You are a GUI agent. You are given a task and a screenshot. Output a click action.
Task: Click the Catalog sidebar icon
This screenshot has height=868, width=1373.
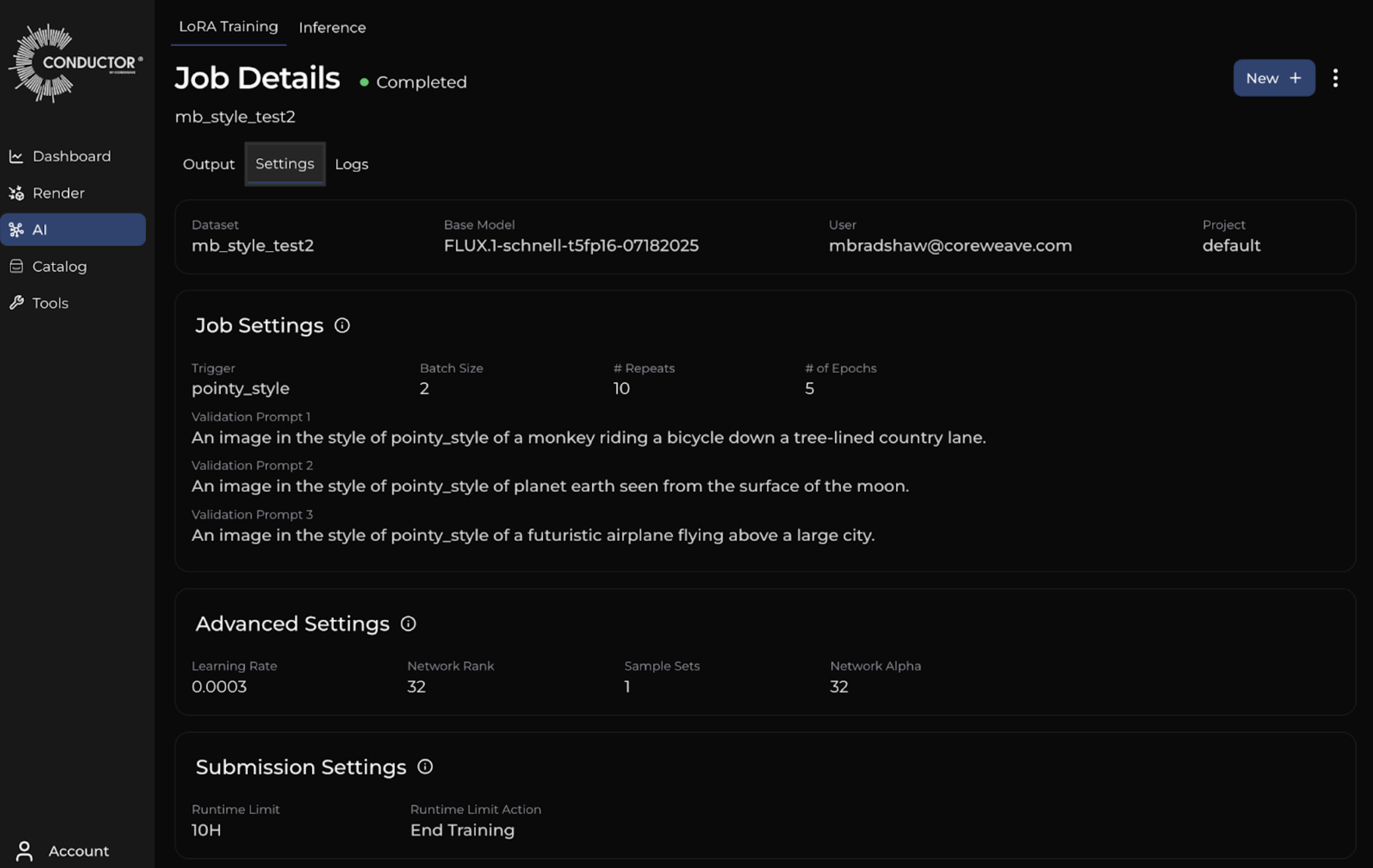[17, 266]
